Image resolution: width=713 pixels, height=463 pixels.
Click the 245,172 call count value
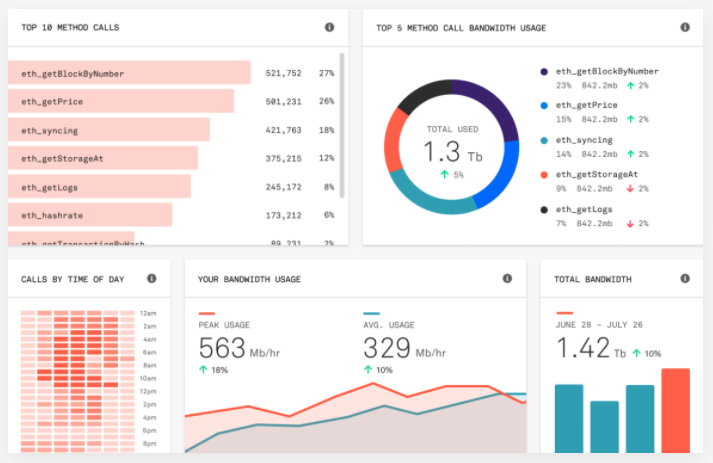tap(283, 187)
